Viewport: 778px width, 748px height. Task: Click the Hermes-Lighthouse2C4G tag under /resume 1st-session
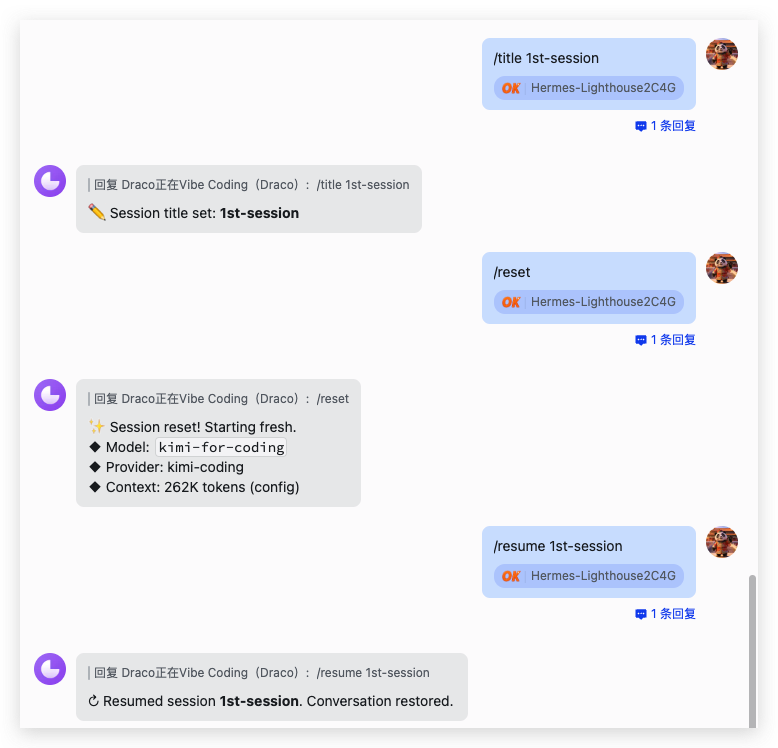pyautogui.click(x=602, y=576)
